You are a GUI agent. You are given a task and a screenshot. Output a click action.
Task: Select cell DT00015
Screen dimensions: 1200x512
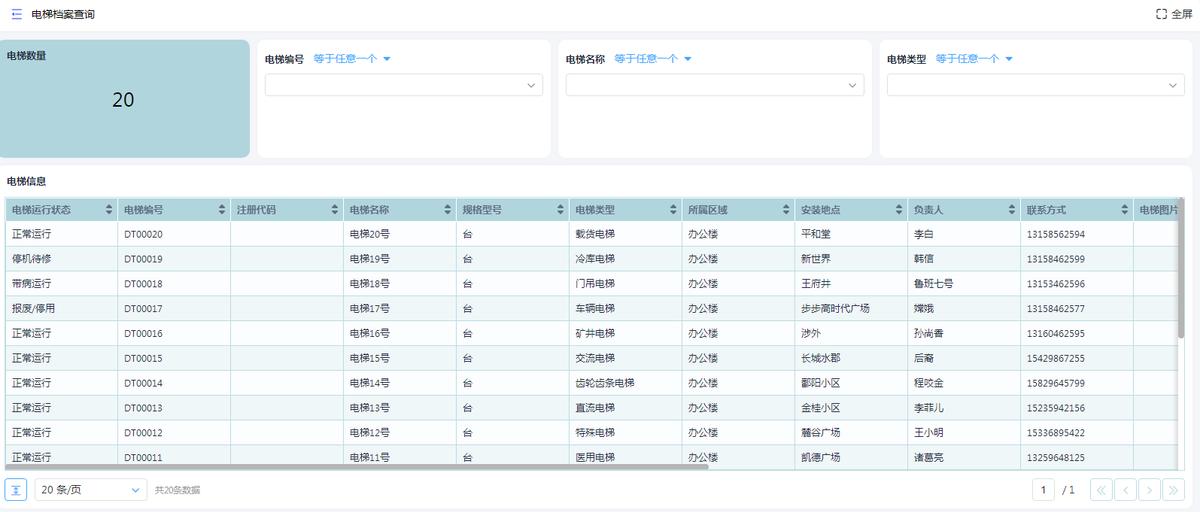pos(174,358)
